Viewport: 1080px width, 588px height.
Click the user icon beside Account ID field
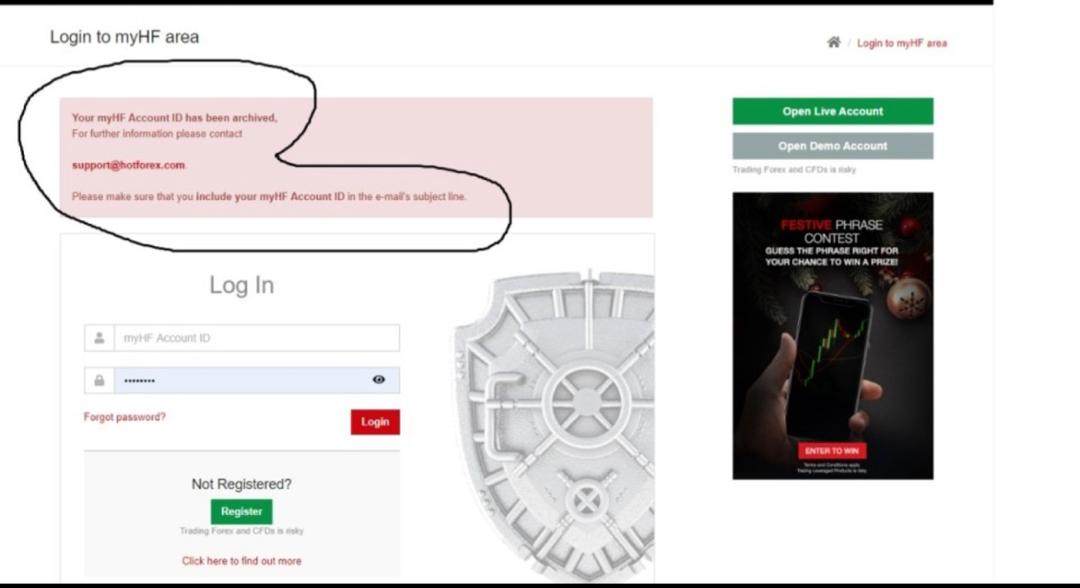pos(99,338)
